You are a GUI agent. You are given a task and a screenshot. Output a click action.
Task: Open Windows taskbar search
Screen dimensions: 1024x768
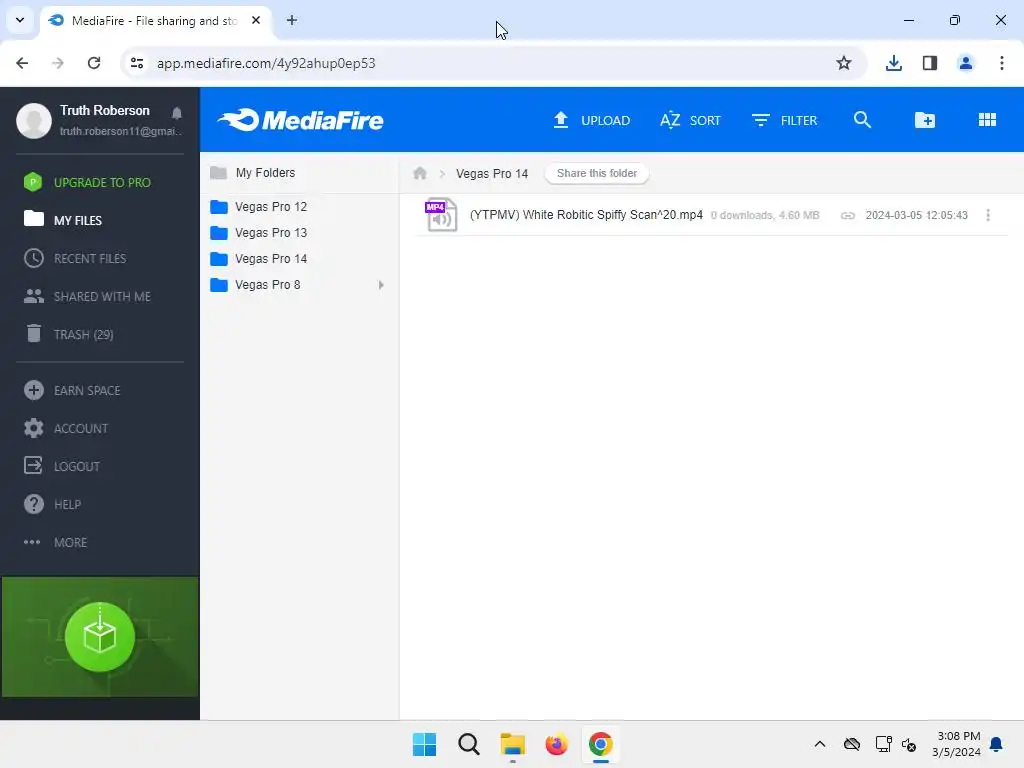(468, 744)
